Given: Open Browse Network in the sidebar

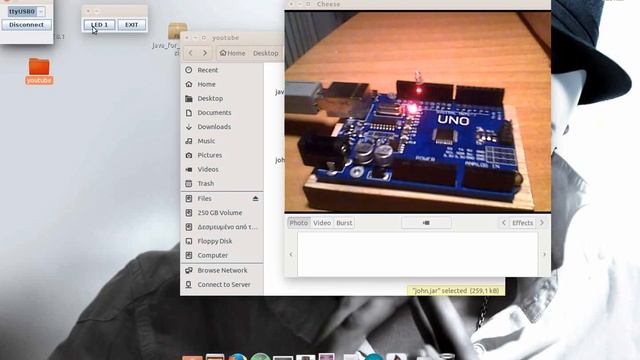Looking at the screenshot, I should click(222, 271).
